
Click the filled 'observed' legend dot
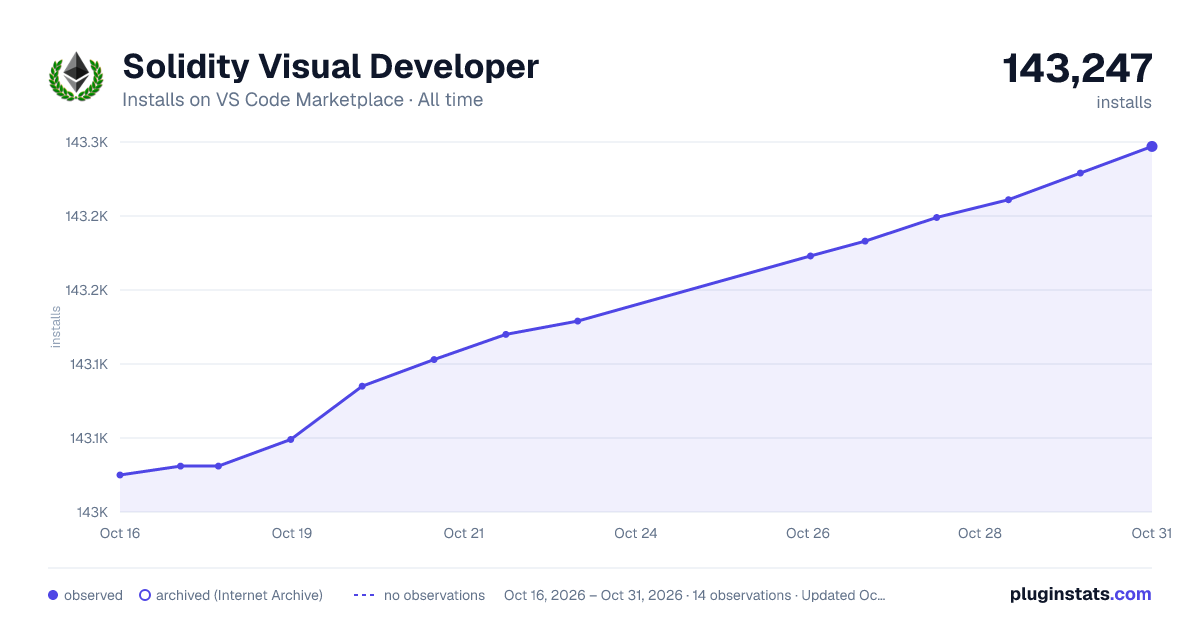pos(53,595)
